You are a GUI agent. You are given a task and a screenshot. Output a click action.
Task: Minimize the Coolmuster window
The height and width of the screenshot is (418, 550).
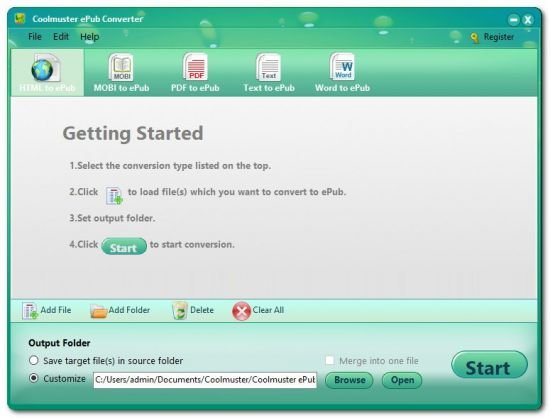coord(513,20)
